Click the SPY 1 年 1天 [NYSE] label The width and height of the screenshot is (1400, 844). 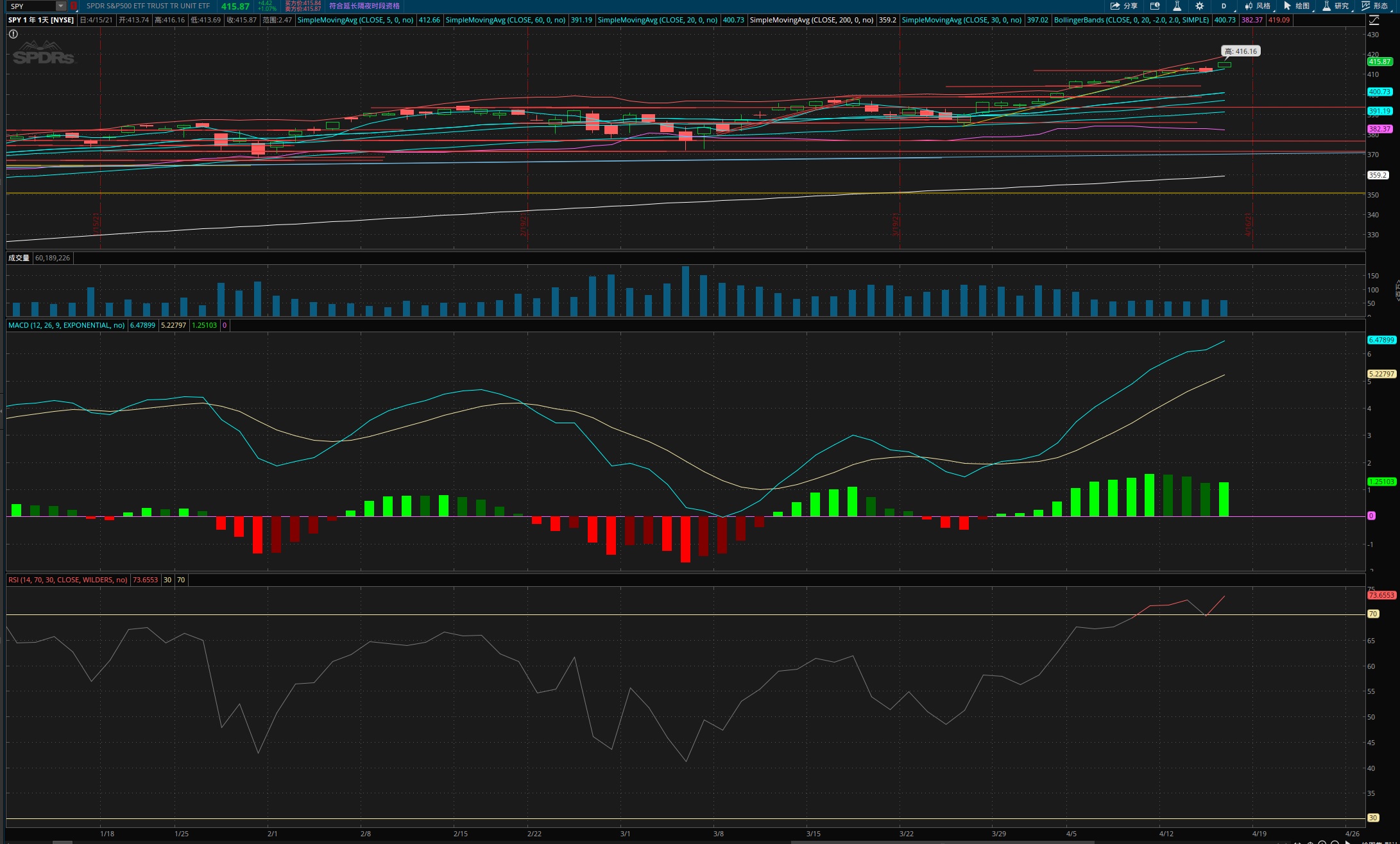(41, 20)
